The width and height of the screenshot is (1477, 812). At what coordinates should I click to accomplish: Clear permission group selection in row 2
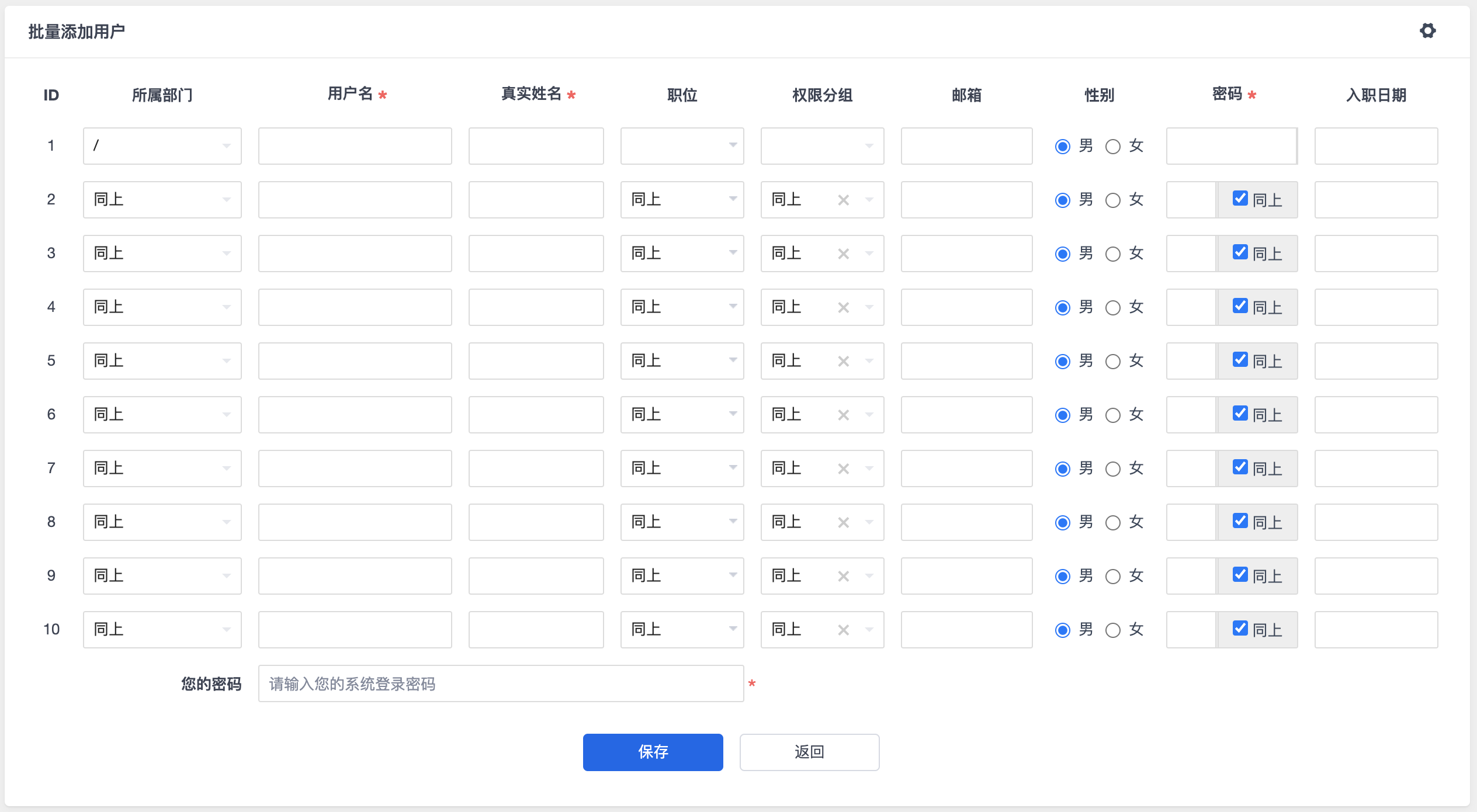[843, 200]
